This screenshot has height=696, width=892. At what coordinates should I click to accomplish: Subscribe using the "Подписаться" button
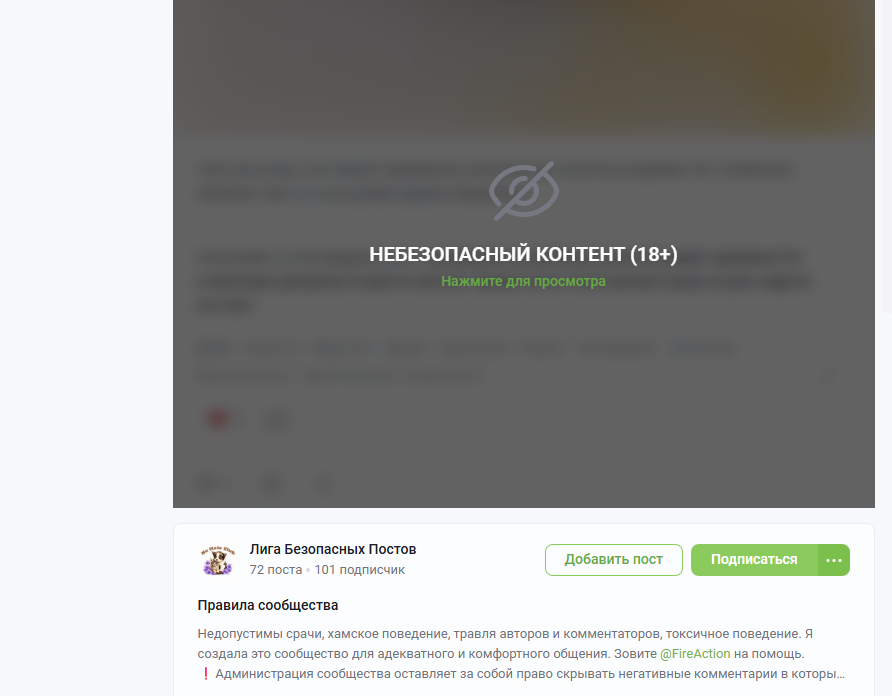pos(754,559)
